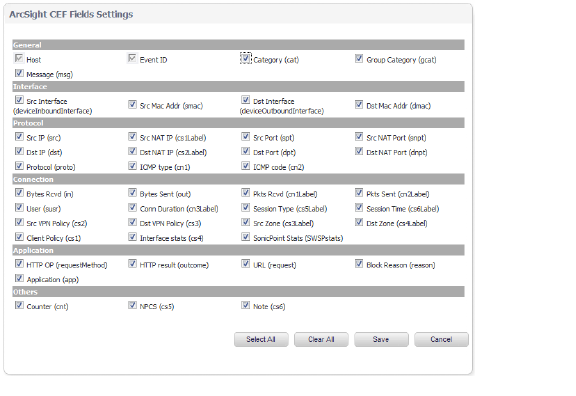Uncheck Src VPN Policy (cs2)
The width and height of the screenshot is (576, 396).
(19, 222)
